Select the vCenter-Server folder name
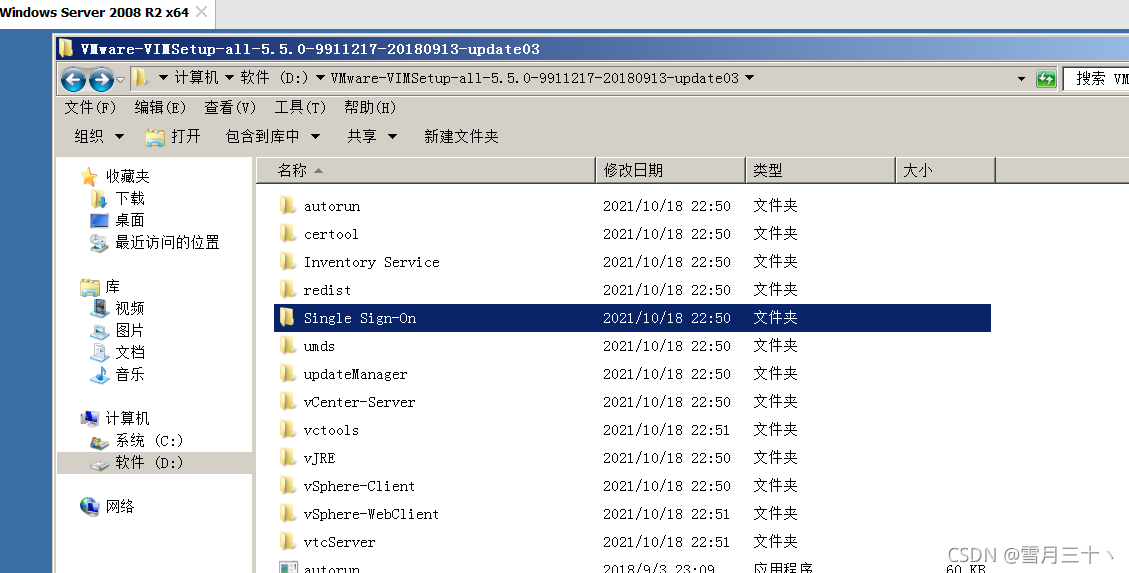The height and width of the screenshot is (573, 1129). (x=359, y=402)
